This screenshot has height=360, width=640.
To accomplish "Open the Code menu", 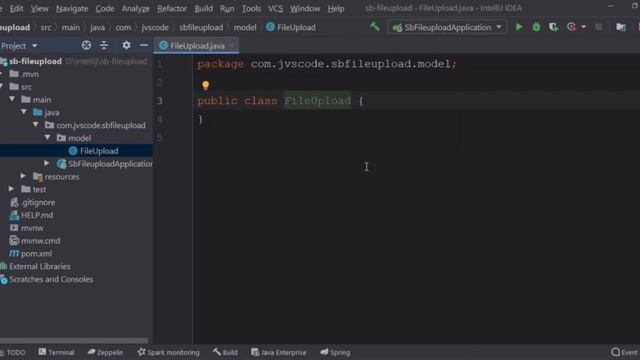I will tap(105, 9).
